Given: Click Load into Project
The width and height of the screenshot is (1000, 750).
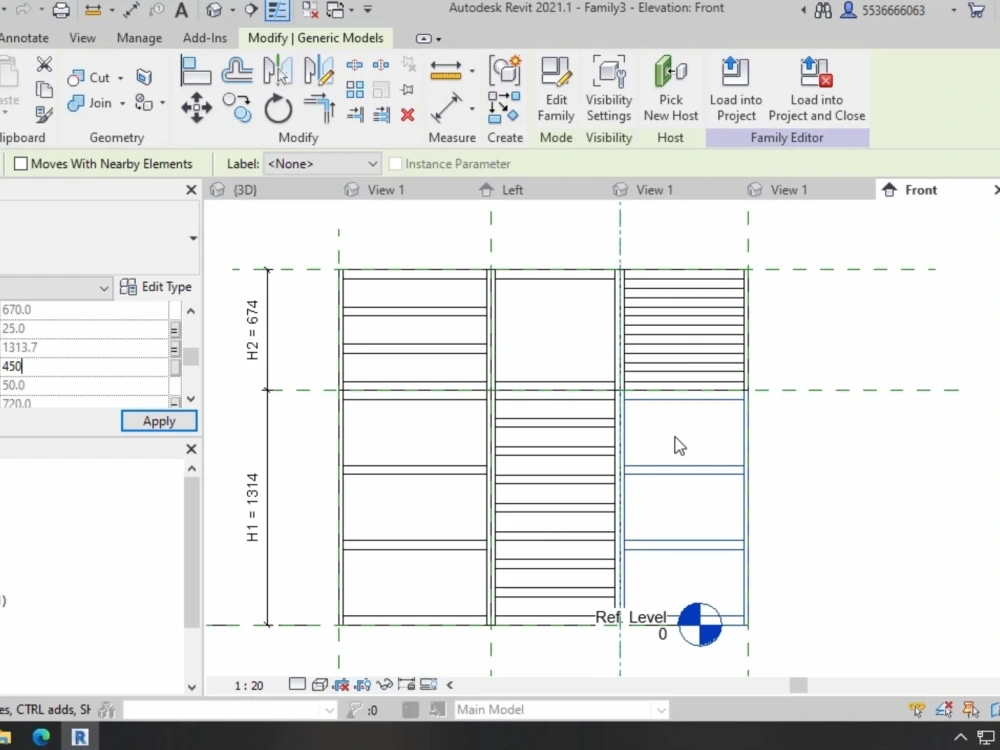Looking at the screenshot, I should click(x=736, y=90).
